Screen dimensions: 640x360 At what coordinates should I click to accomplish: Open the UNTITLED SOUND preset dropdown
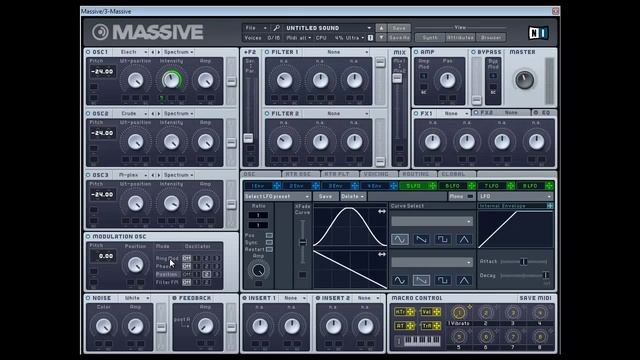click(328, 28)
